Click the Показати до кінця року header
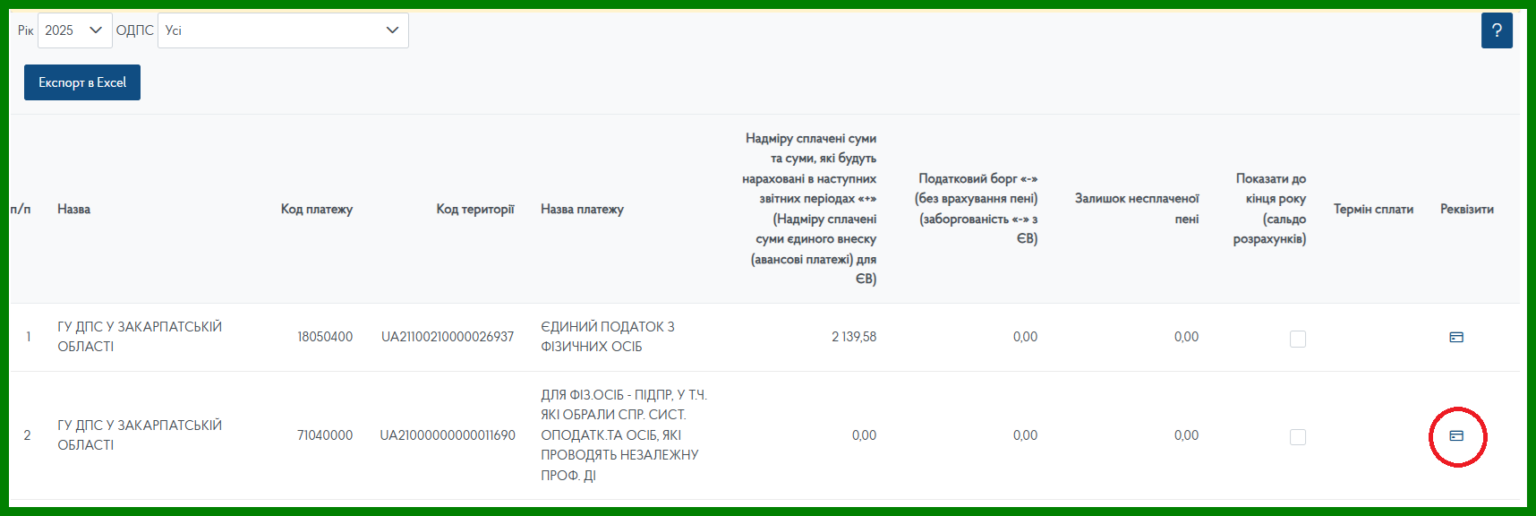This screenshot has width=1536, height=516. [x=1270, y=209]
